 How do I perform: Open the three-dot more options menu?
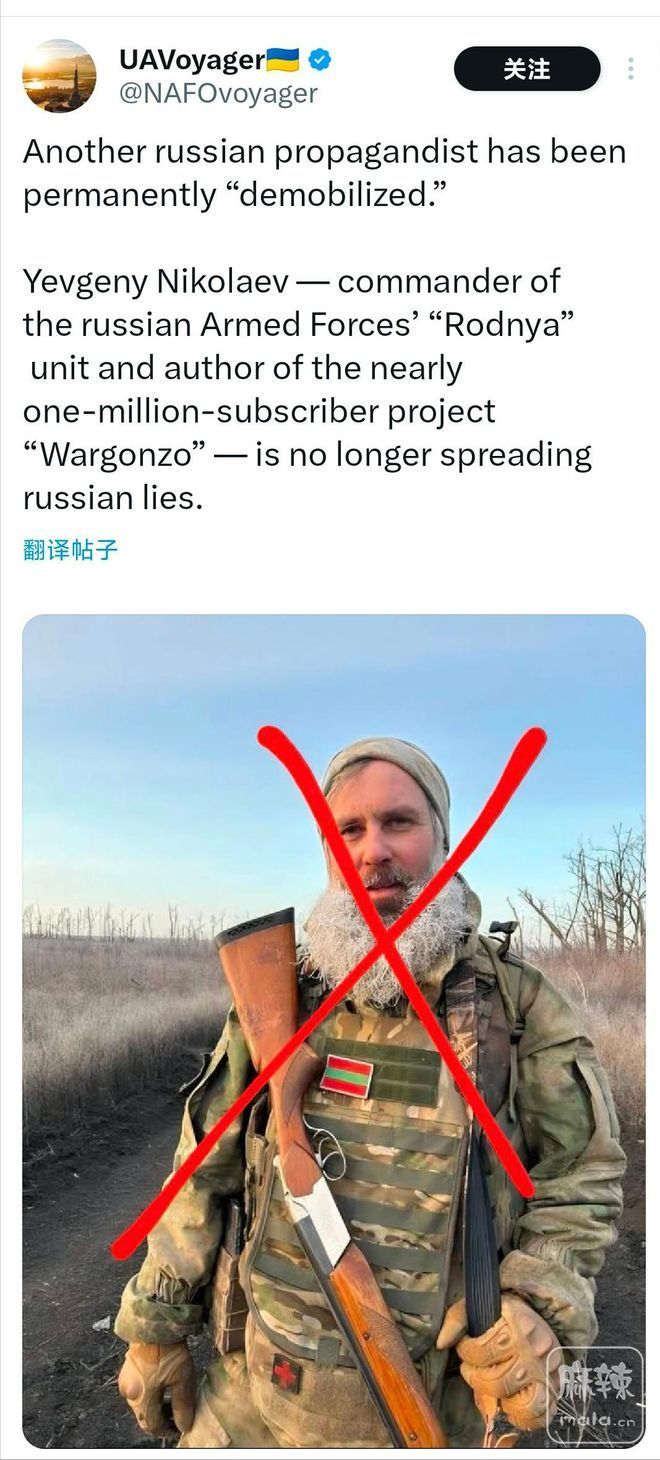[630, 69]
